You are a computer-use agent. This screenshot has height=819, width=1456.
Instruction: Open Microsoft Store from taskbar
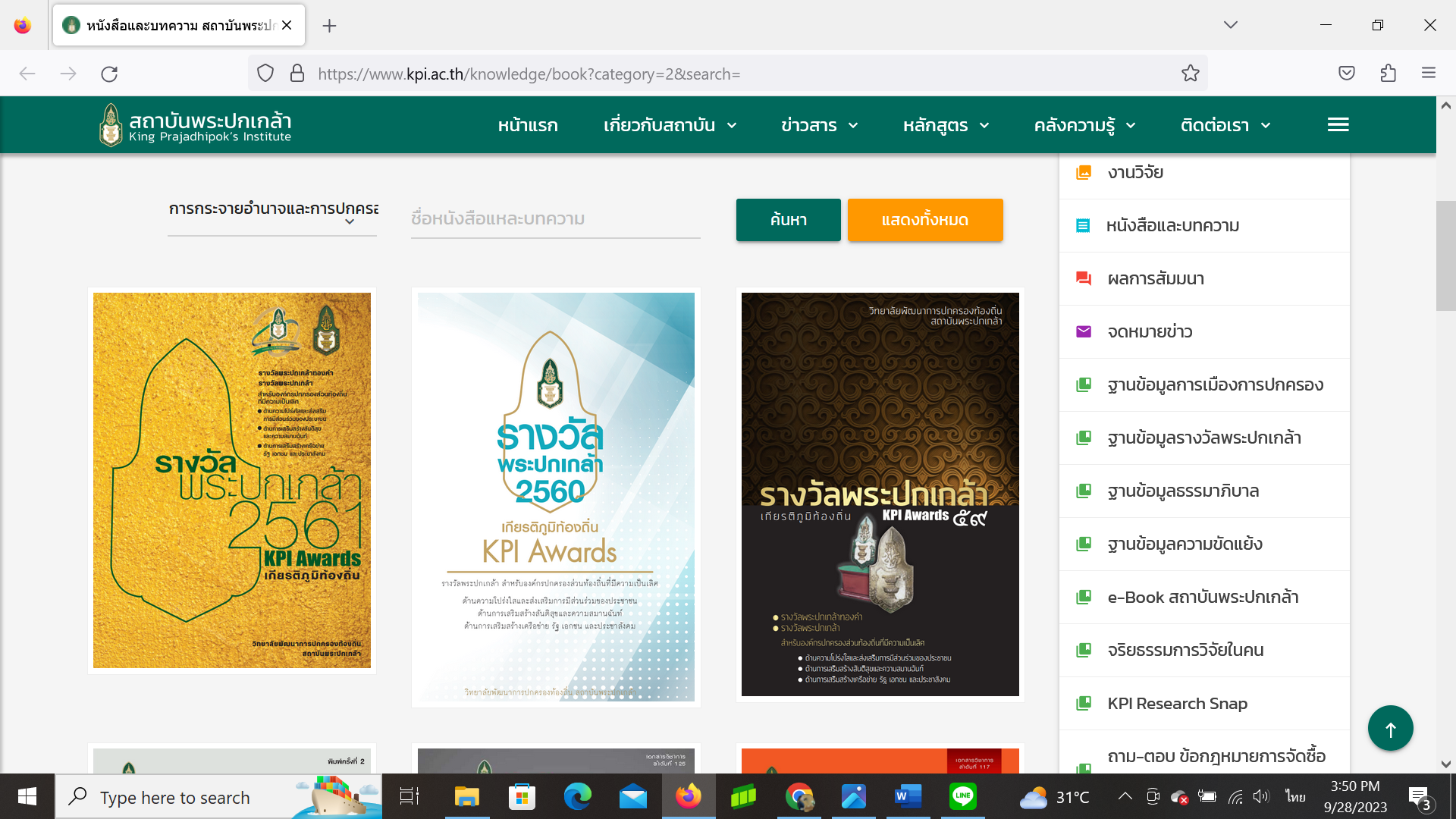522,797
